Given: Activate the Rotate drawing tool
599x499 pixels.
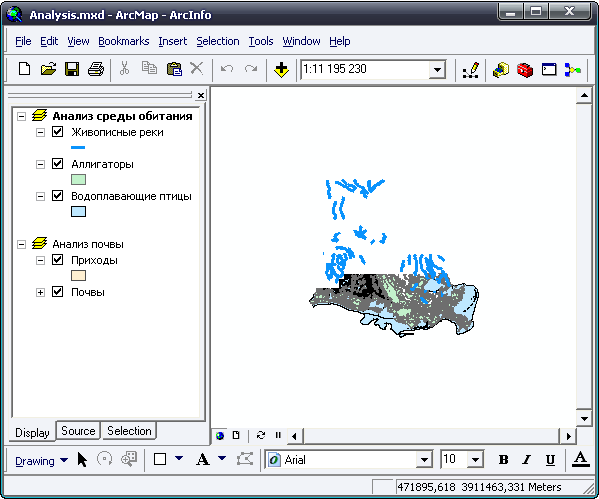Looking at the screenshot, I should tap(104, 459).
